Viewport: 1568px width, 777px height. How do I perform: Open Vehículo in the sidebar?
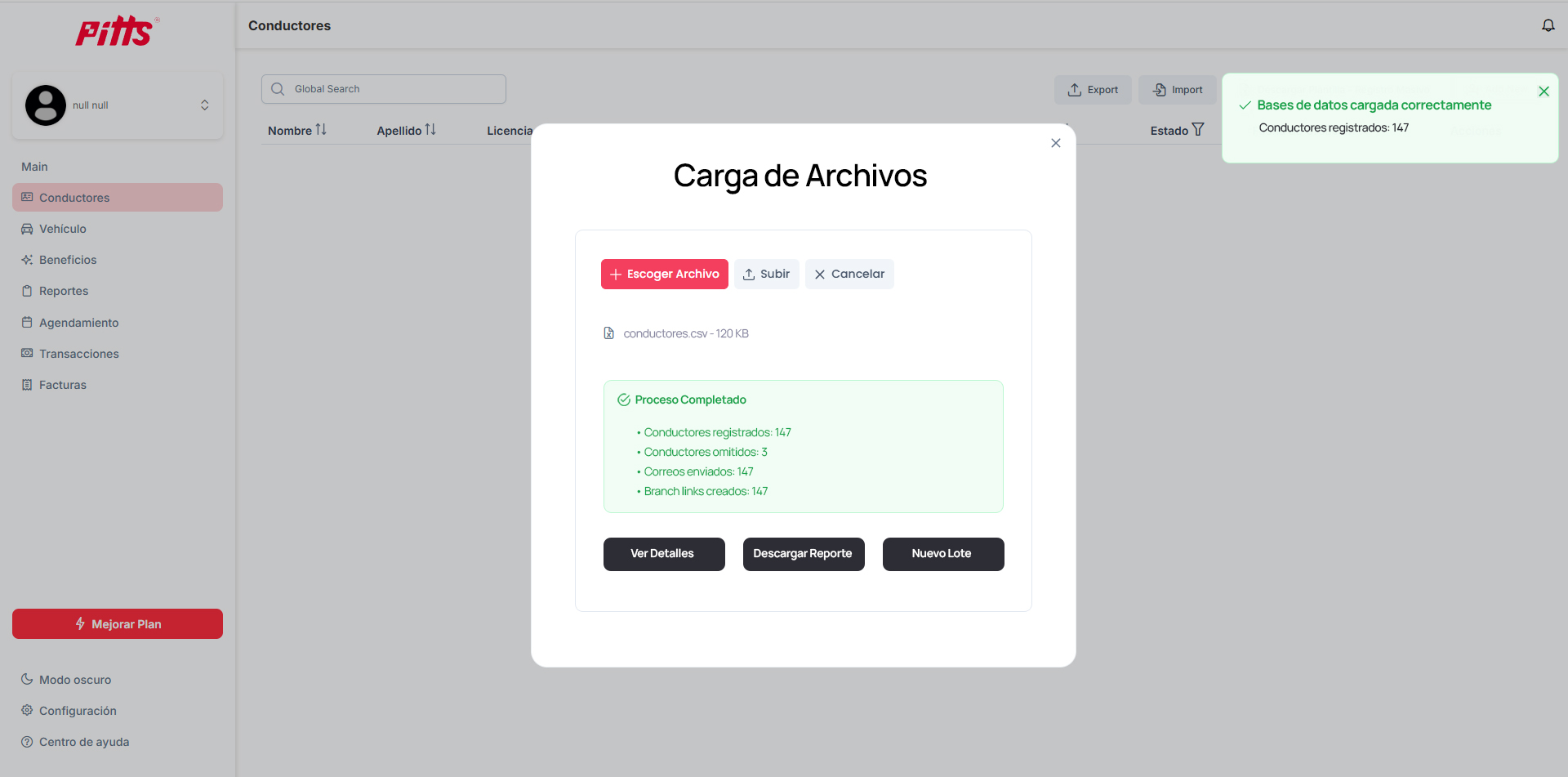click(x=62, y=229)
